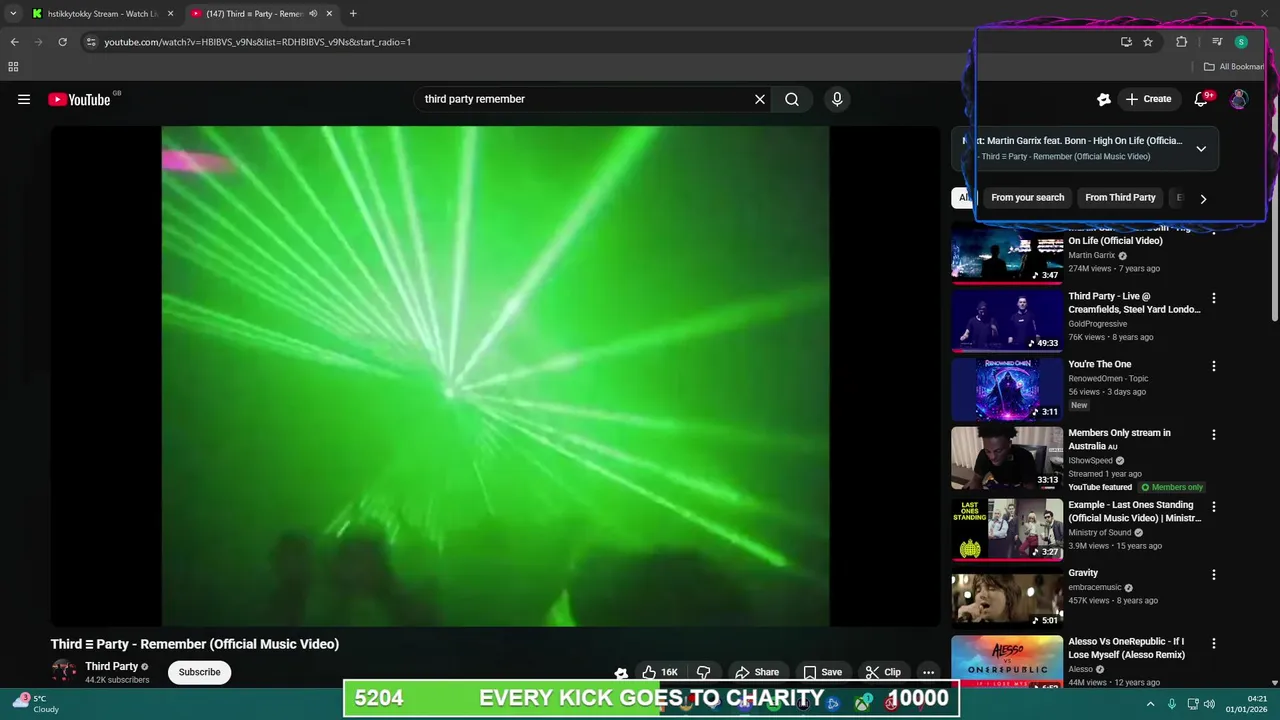Screen dimensions: 1280x720
Task: Open Gravity embracemusic thumbnail
Action: click(x=1007, y=597)
